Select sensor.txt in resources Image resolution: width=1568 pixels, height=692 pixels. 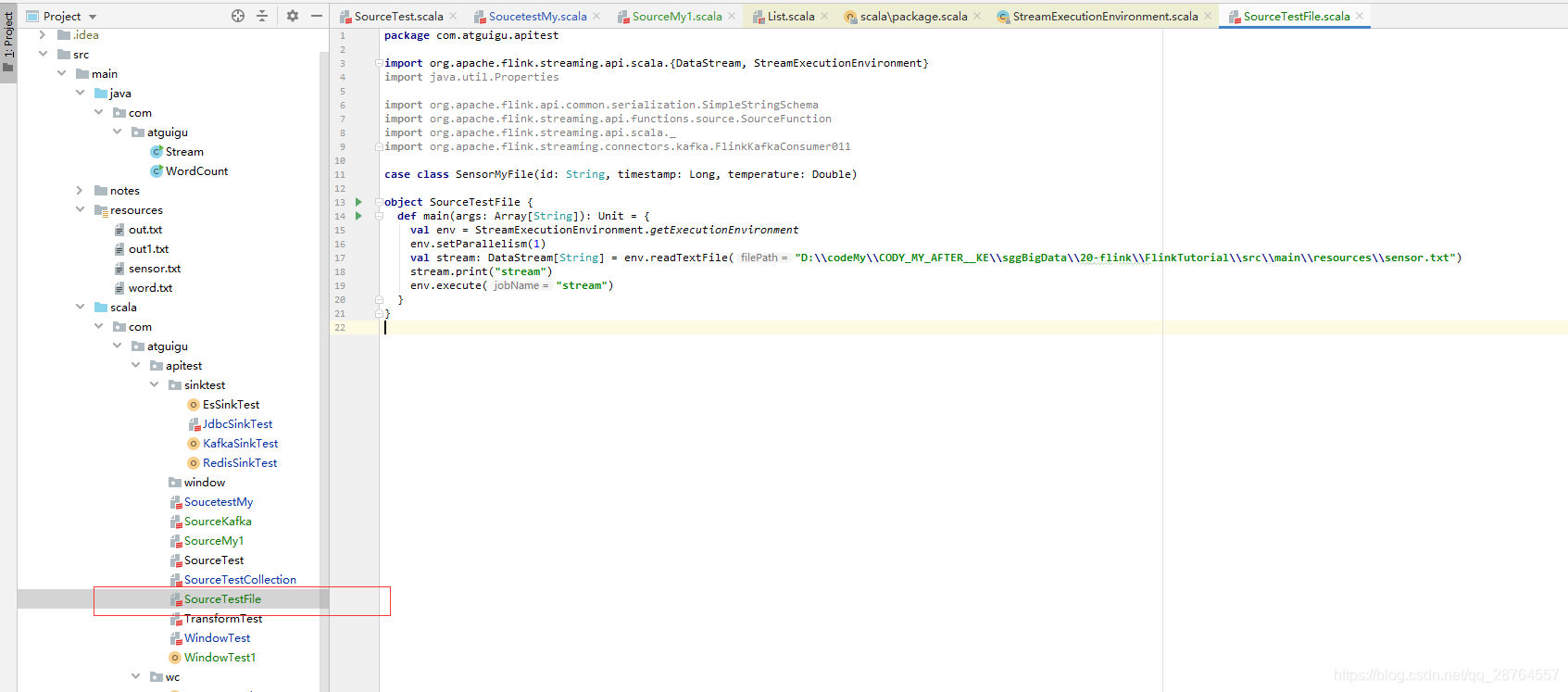[x=155, y=269]
